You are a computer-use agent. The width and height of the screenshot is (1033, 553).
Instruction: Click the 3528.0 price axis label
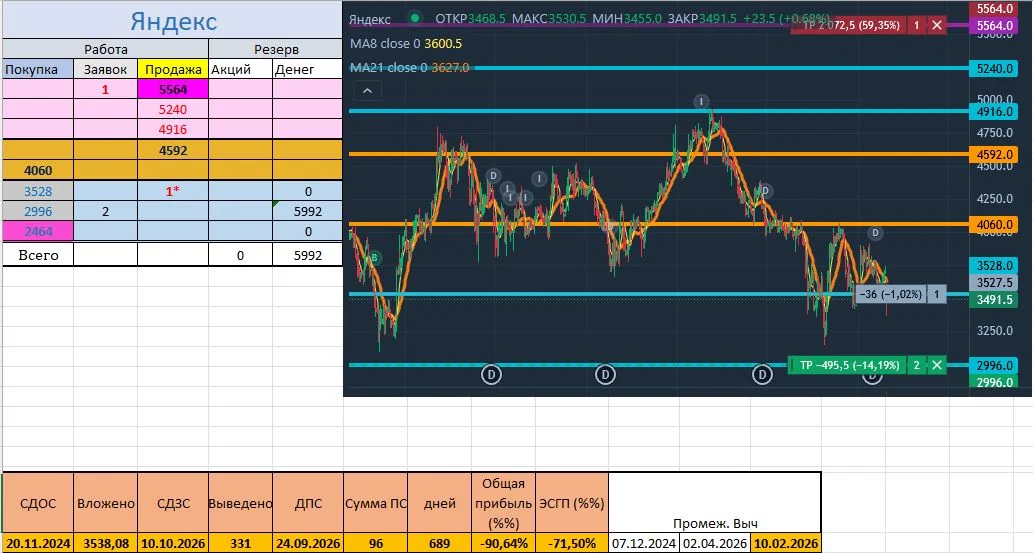(994, 266)
